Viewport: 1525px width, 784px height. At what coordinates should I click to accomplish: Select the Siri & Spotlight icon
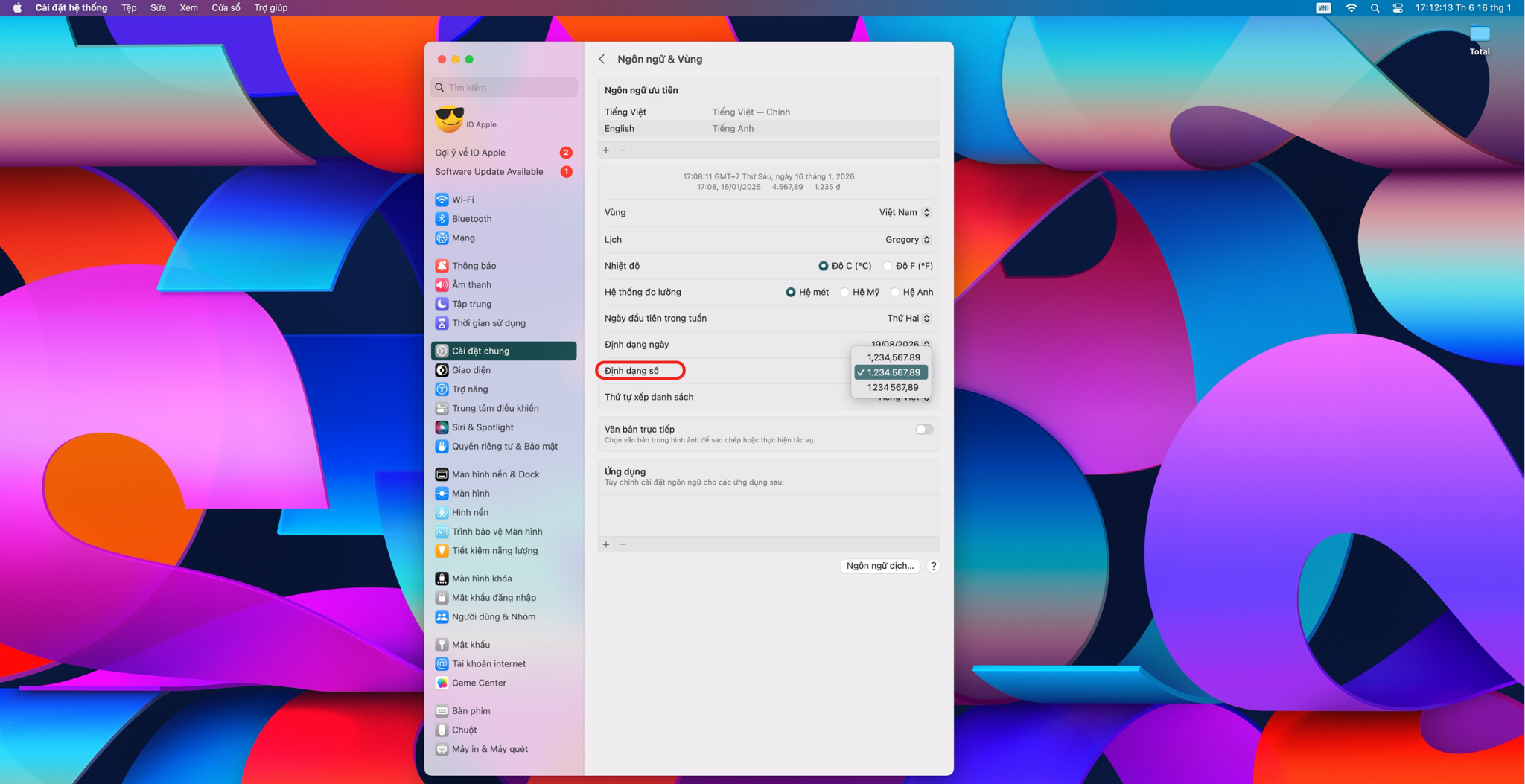coord(442,427)
